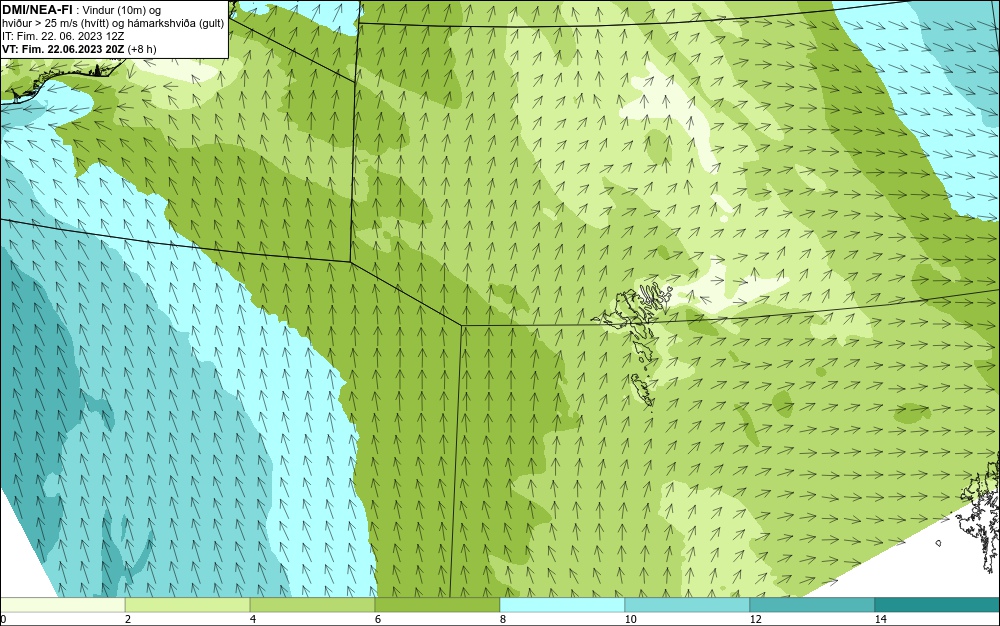Click the 0–2 m/s palest legend swatch
Viewport: 1000px width, 626px height.
pos(62,605)
